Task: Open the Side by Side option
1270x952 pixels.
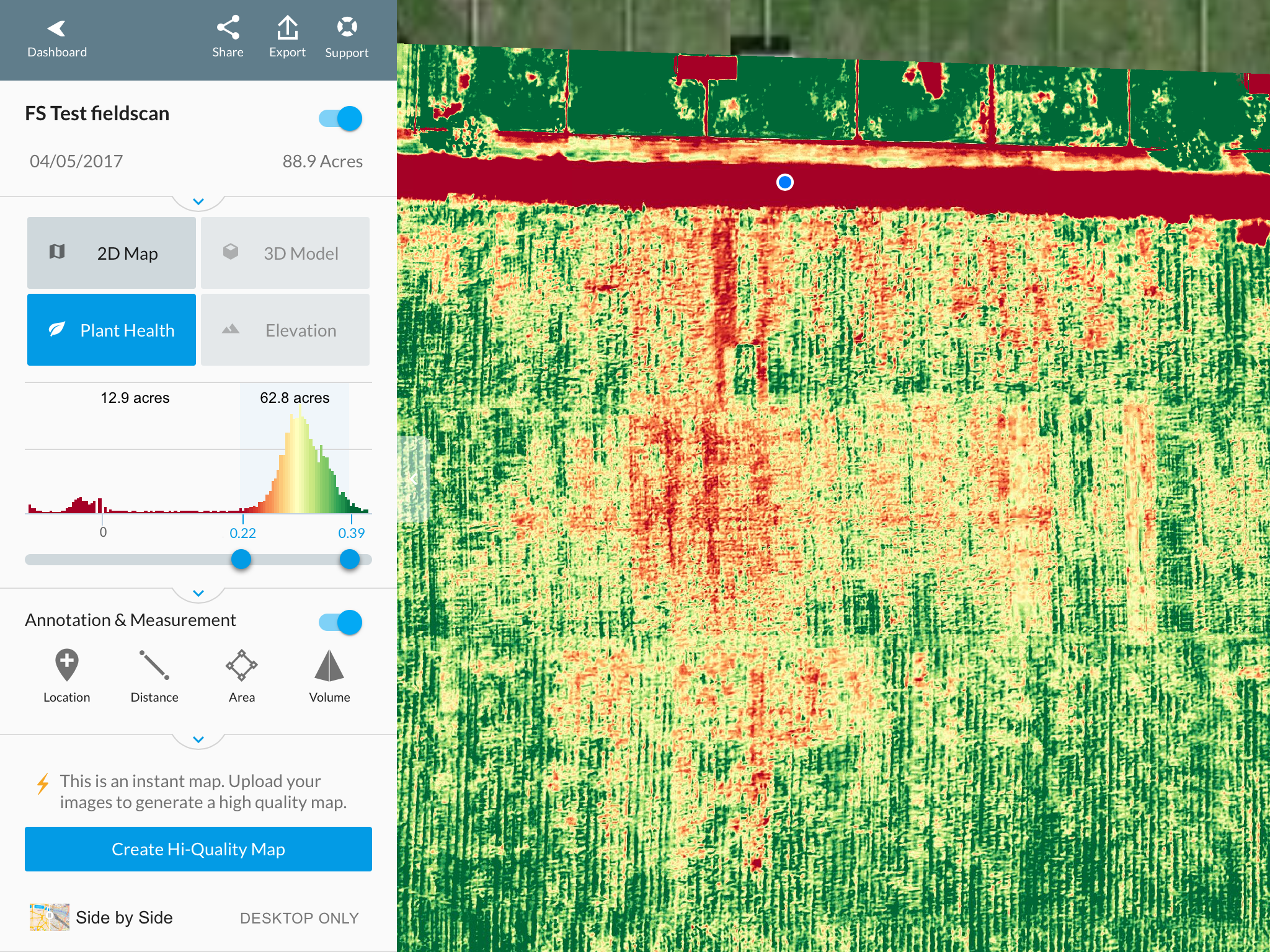Action: point(124,917)
